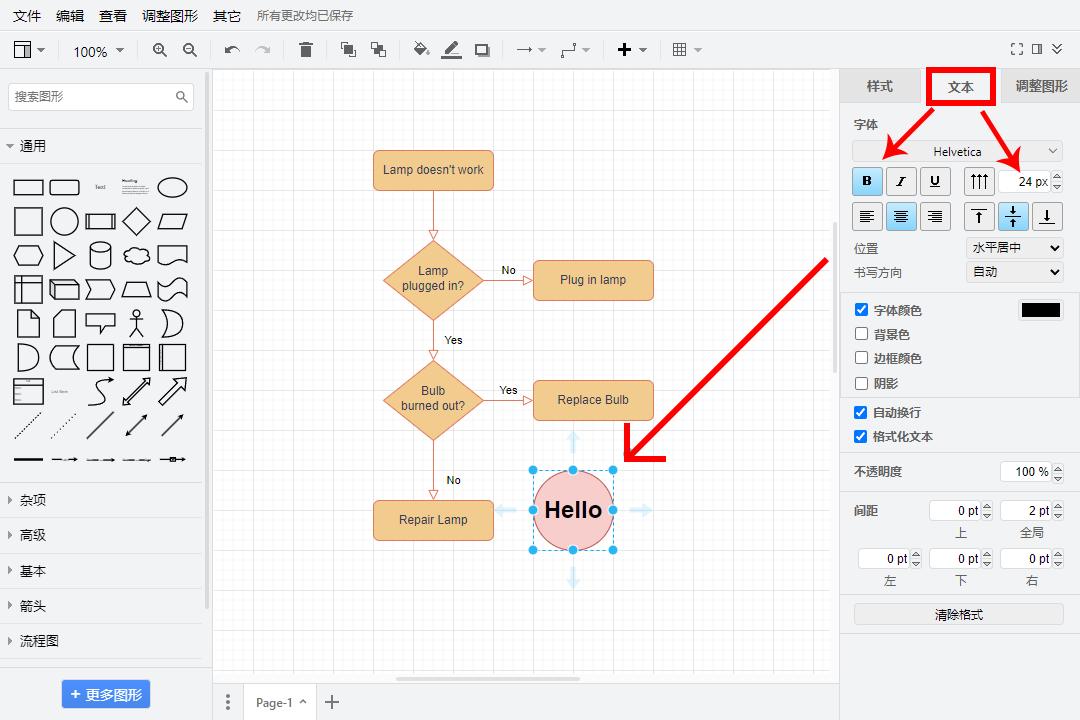The height and width of the screenshot is (720, 1080).
Task: Expand the 流程图 shape category
Action: 39,641
